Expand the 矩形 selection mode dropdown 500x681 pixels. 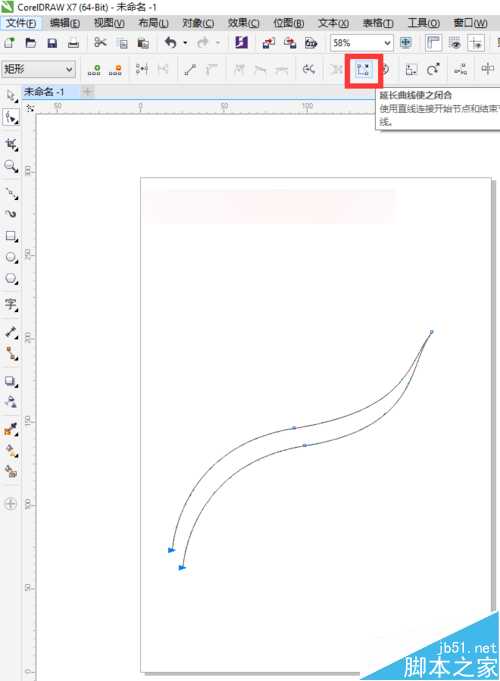pyautogui.click(x=38, y=69)
